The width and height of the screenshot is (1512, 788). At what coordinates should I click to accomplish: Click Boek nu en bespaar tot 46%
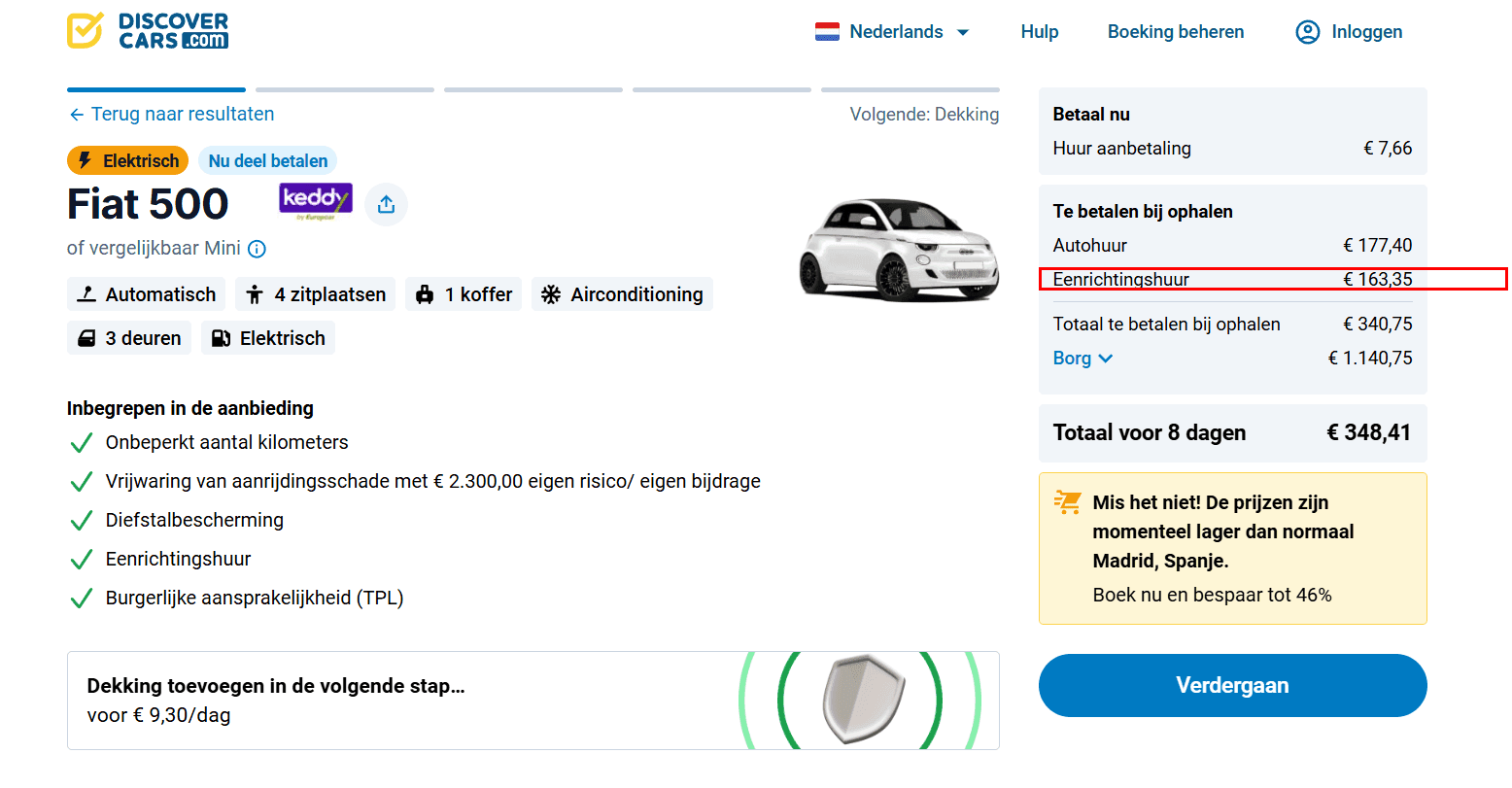point(1212,595)
